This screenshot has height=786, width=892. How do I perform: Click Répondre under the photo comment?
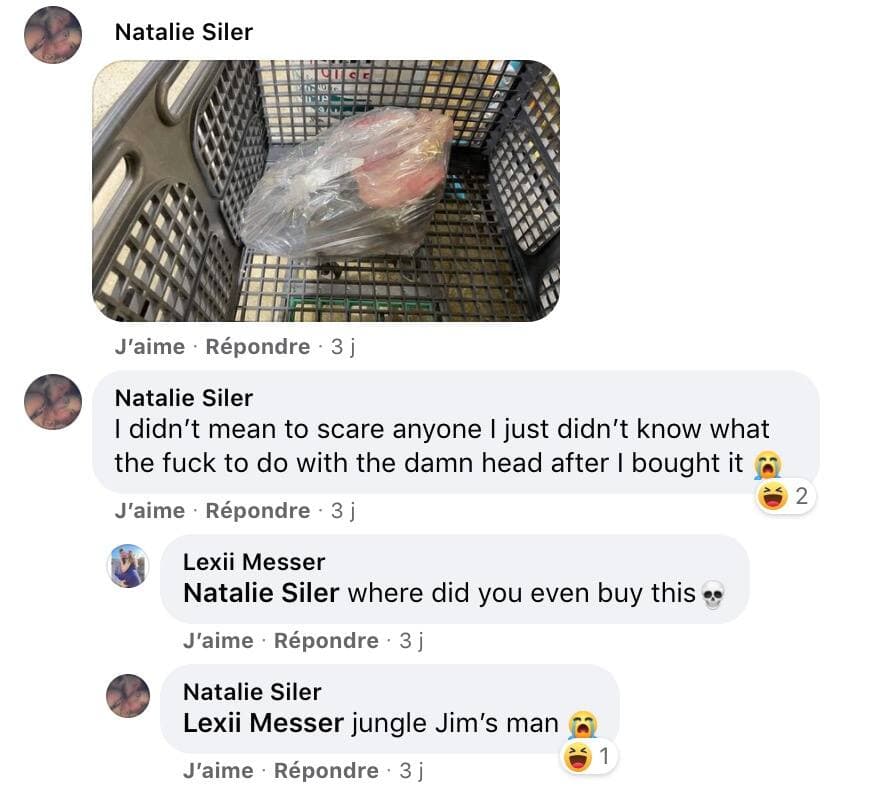[x=258, y=346]
